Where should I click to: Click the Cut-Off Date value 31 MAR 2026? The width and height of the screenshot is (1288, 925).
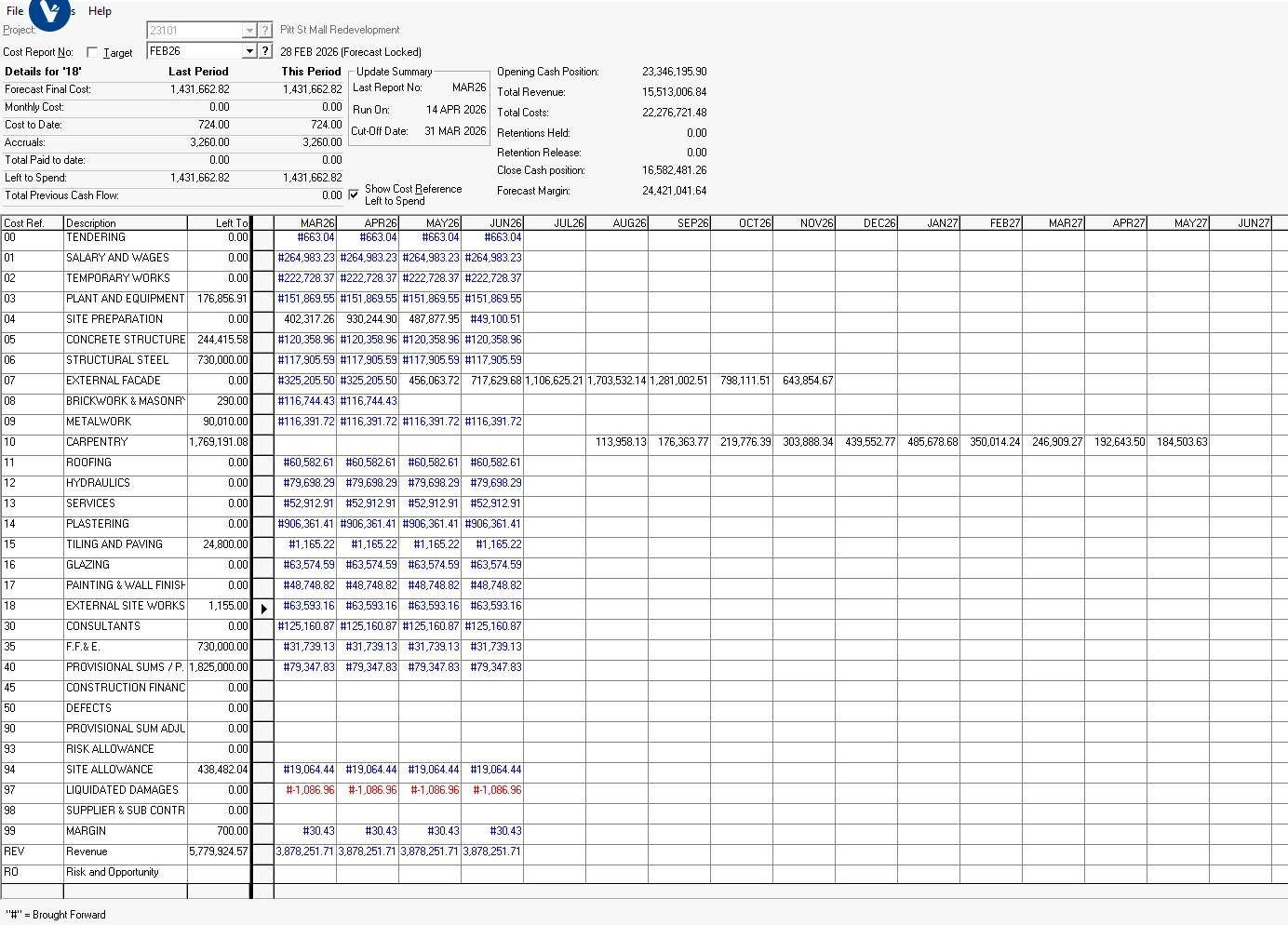tap(455, 131)
